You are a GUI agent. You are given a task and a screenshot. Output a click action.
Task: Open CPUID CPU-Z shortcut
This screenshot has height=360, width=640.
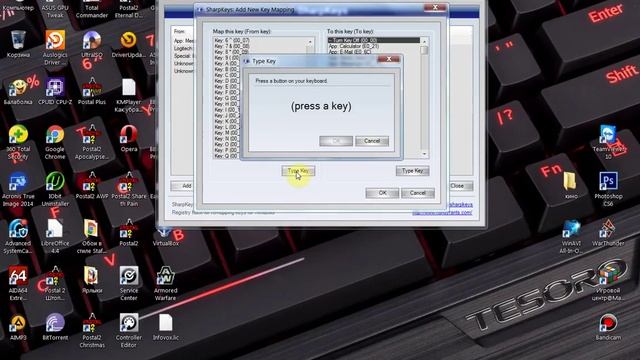click(x=55, y=88)
